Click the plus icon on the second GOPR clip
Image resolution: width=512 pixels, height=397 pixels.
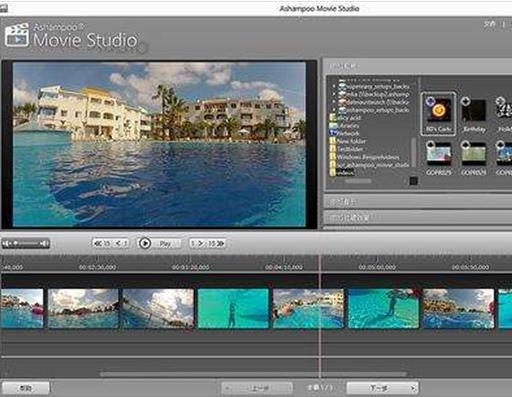tap(465, 145)
